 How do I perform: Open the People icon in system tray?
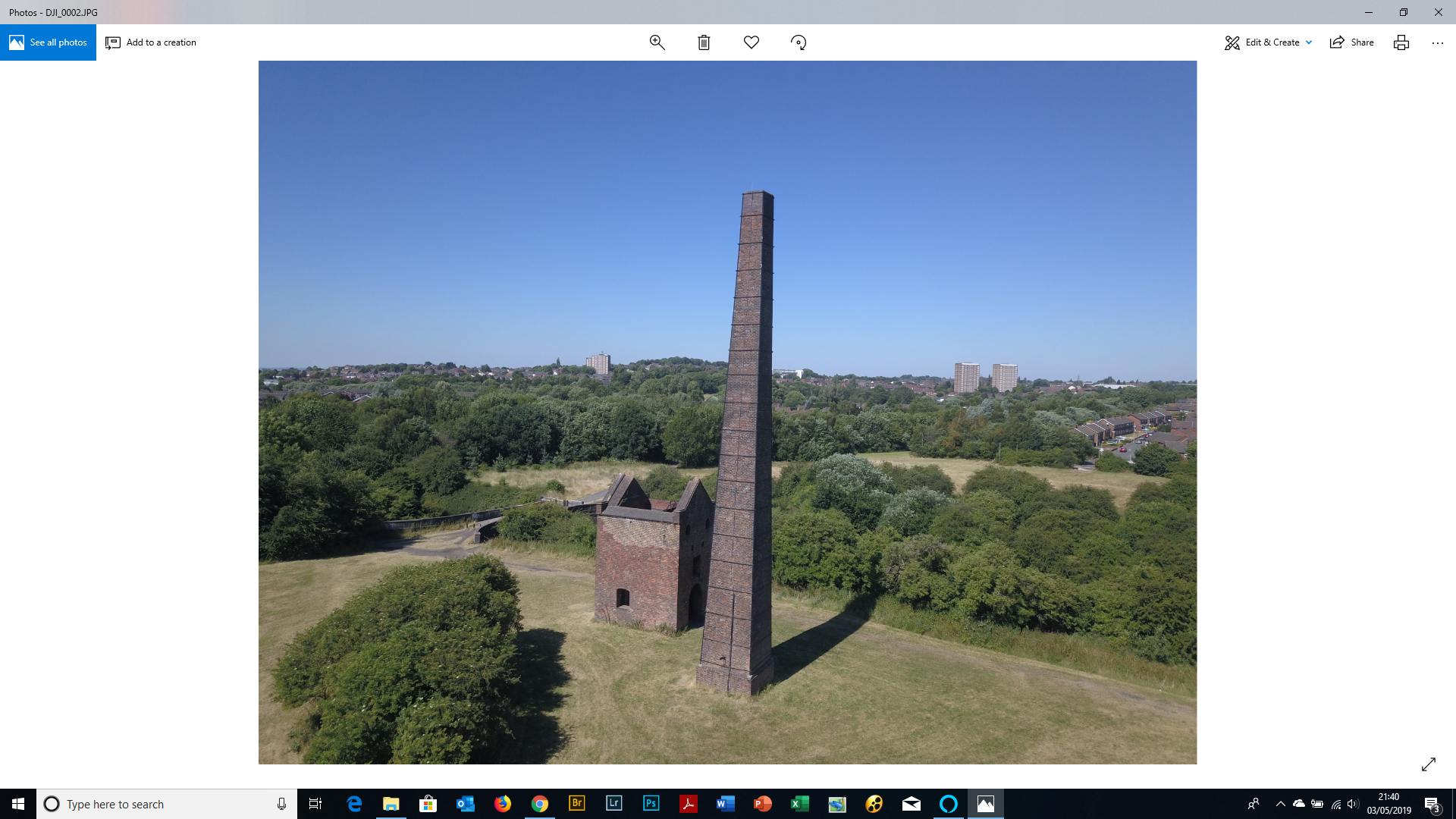tap(1254, 804)
